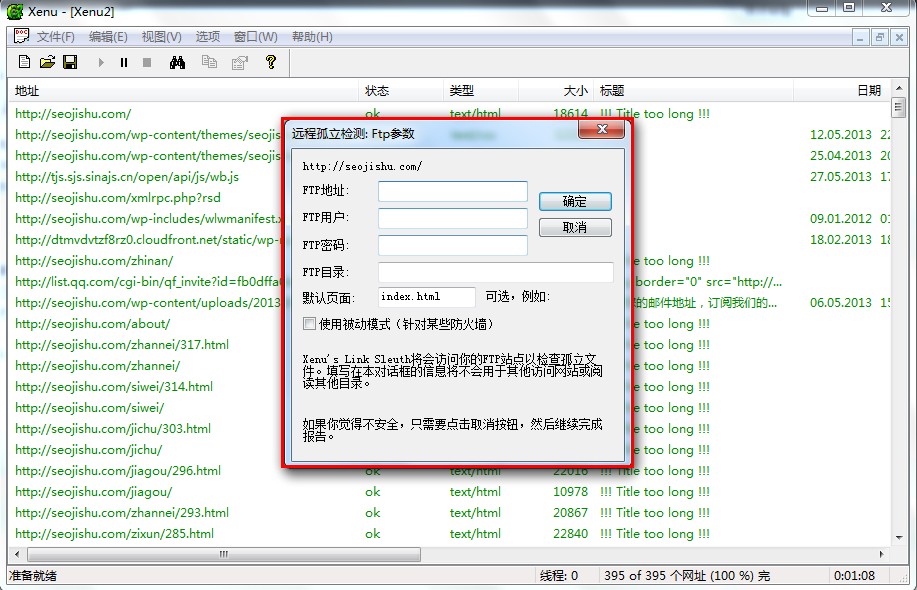Open the Help question mark icon
Image resolution: width=917 pixels, height=590 pixels.
click(x=270, y=62)
